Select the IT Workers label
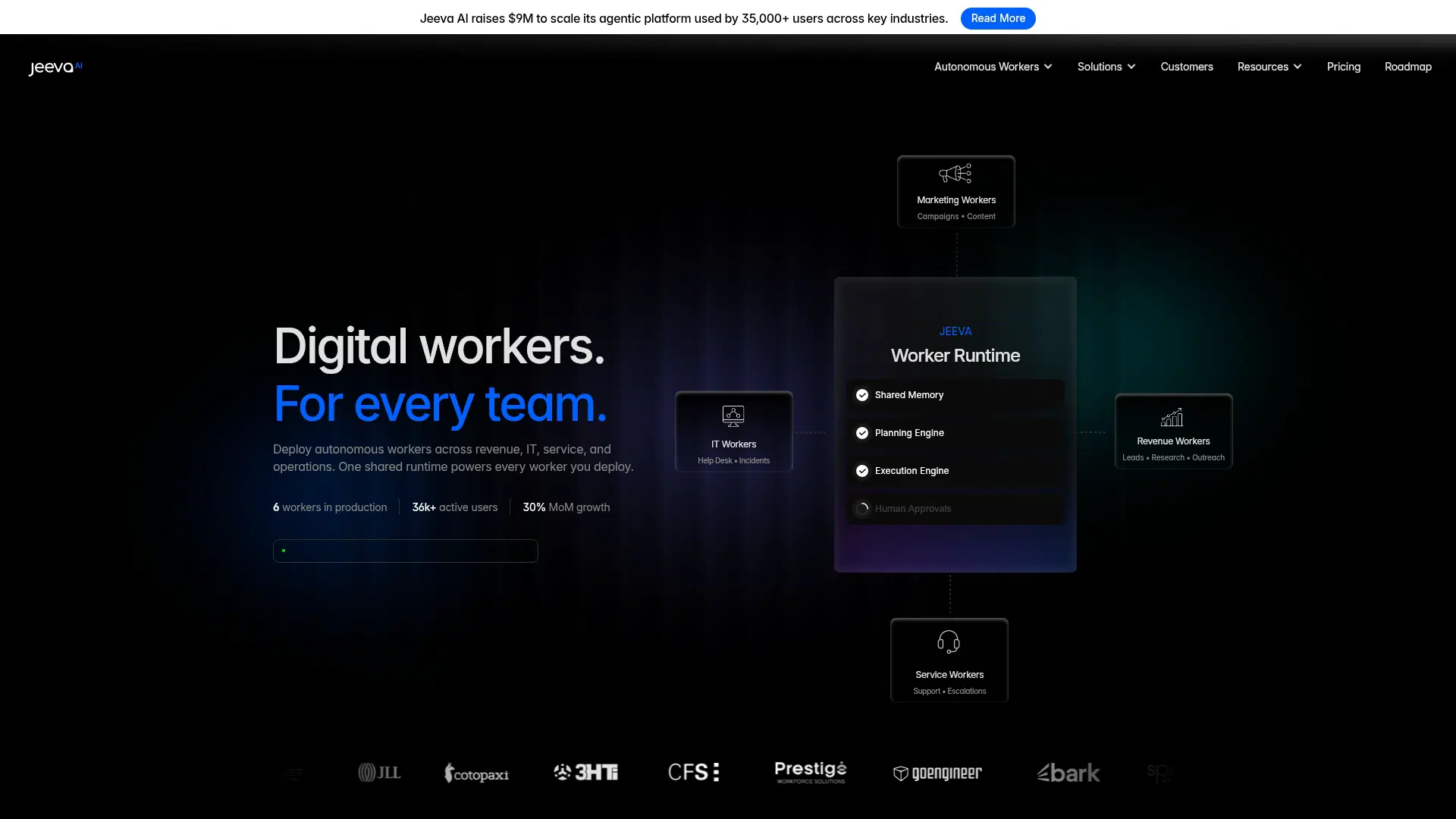The width and height of the screenshot is (1456, 819). click(x=733, y=444)
